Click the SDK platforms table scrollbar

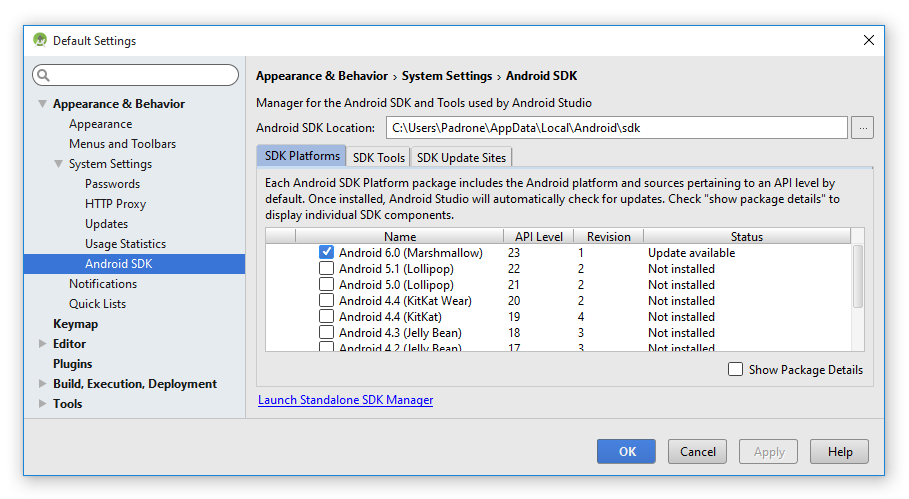click(857, 276)
